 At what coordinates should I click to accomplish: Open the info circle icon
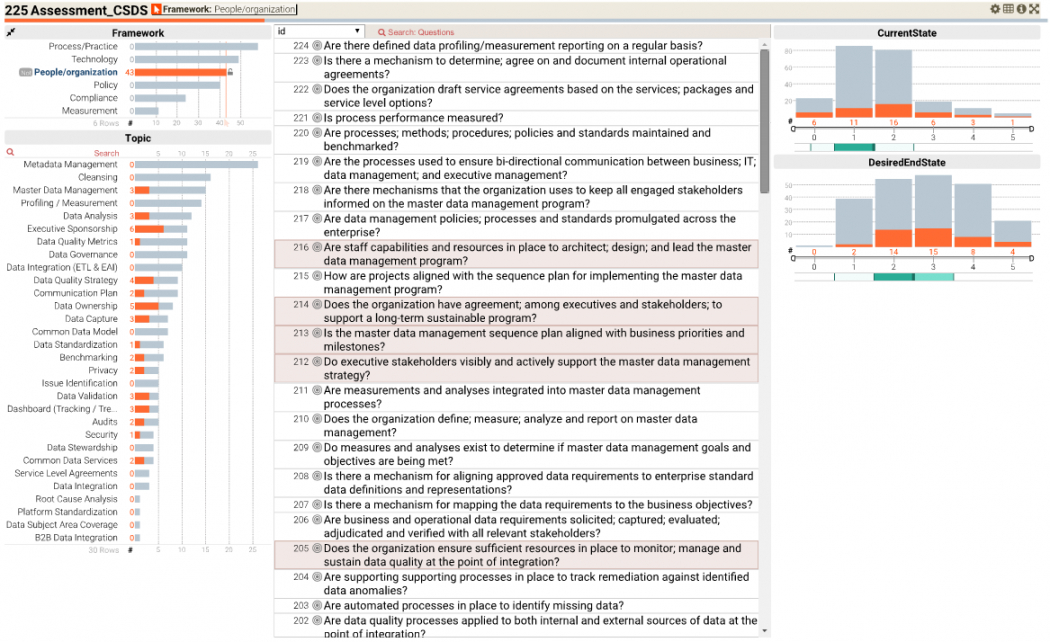point(1021,9)
